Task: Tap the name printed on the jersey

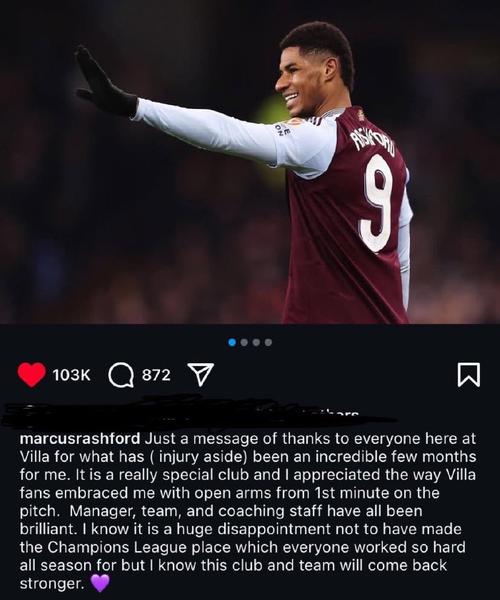Action: (373, 142)
